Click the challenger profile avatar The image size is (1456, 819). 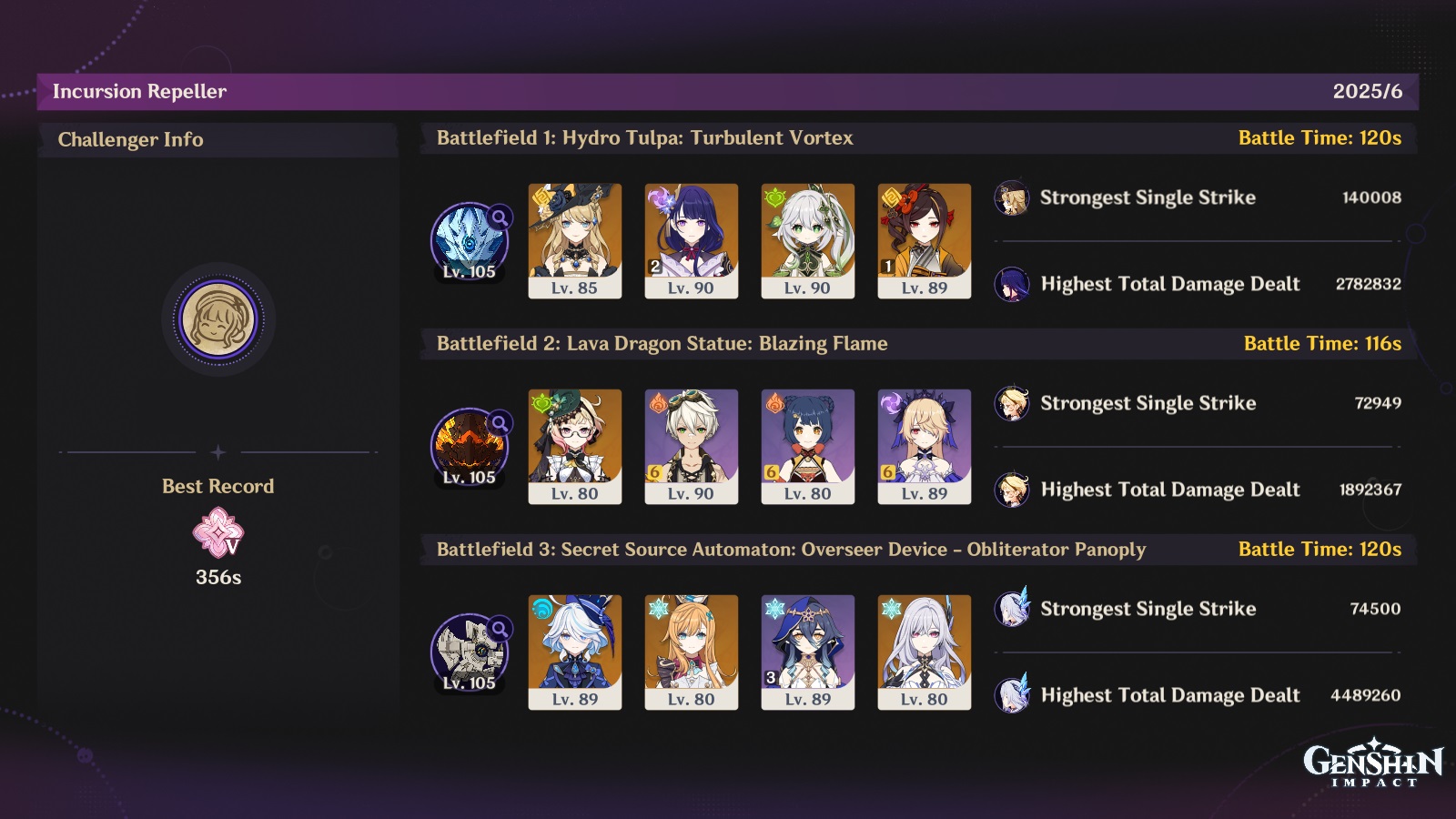[x=218, y=319]
